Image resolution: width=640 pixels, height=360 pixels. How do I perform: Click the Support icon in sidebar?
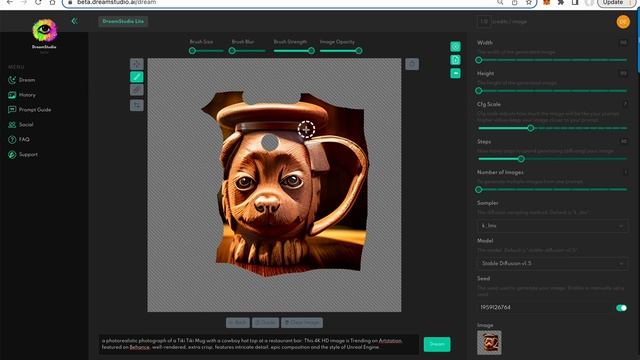(12, 154)
